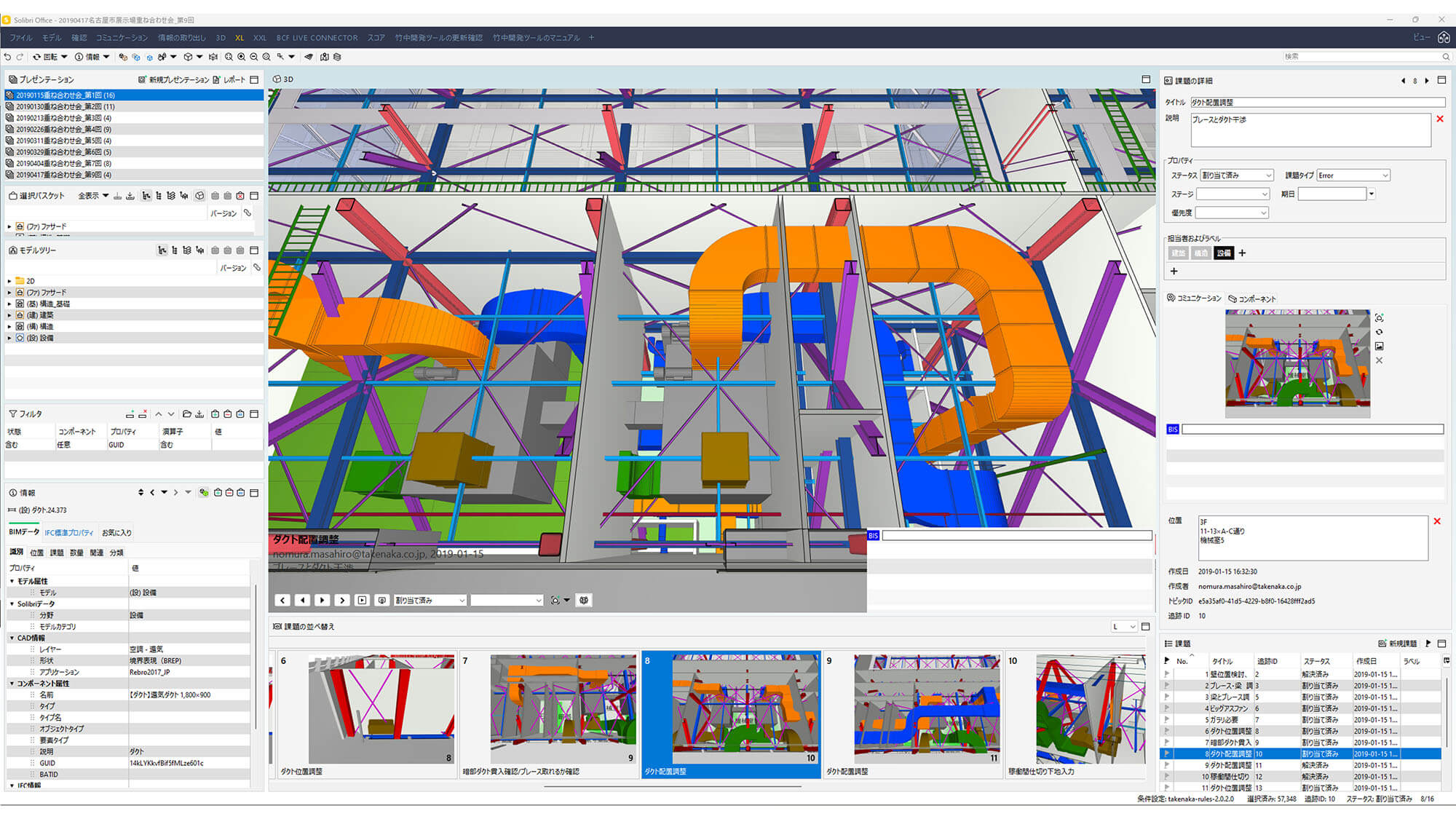
Task: Click the zoom in magnifier icon
Action: (x=241, y=57)
